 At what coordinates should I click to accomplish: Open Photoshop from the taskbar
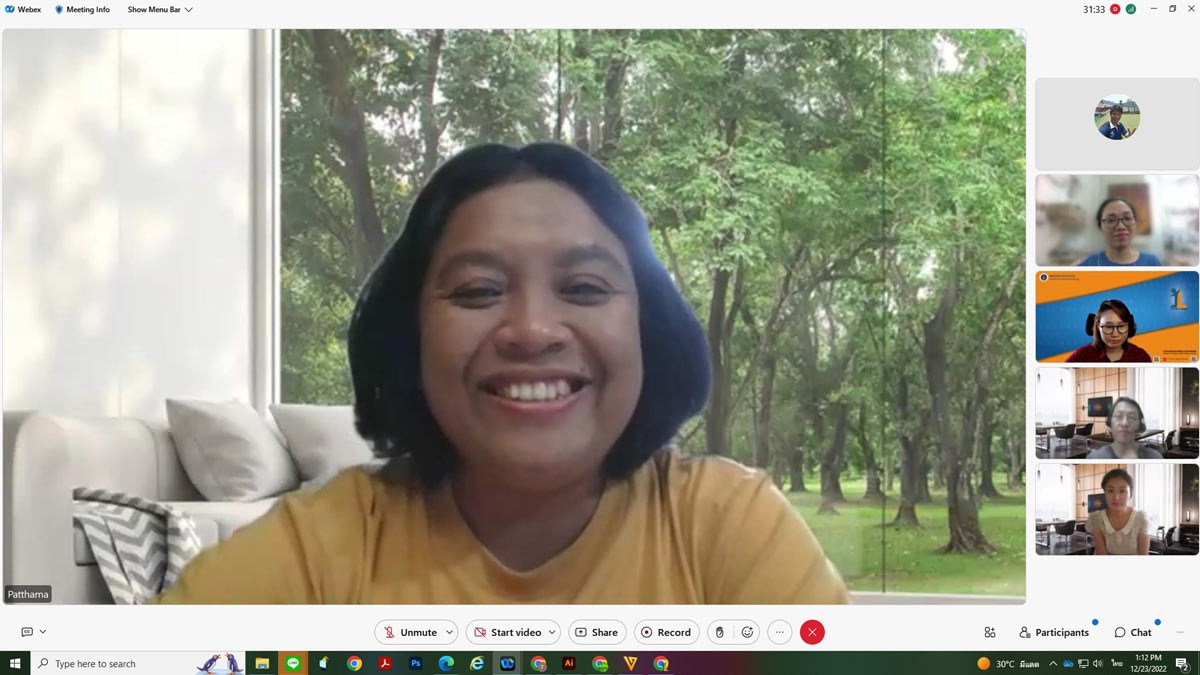(415, 663)
